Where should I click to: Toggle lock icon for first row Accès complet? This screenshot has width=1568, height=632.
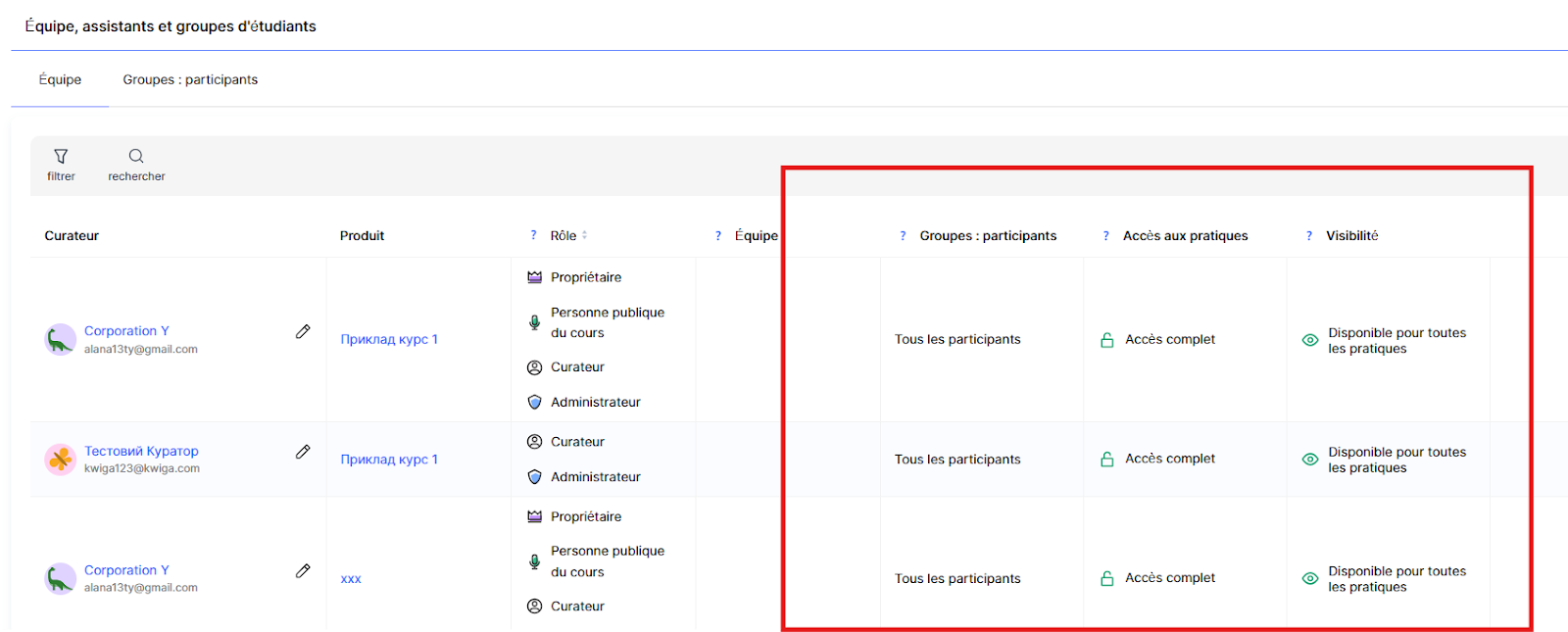click(x=1107, y=340)
